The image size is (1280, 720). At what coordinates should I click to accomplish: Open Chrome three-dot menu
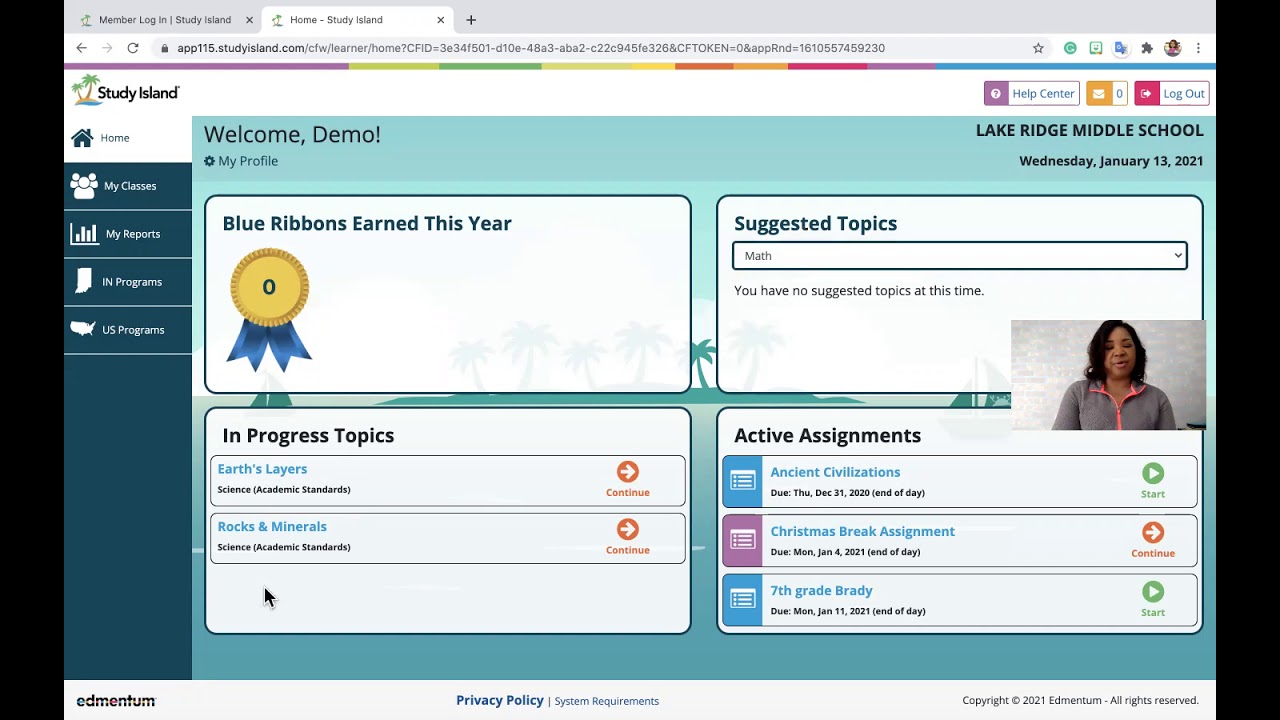click(x=1198, y=48)
